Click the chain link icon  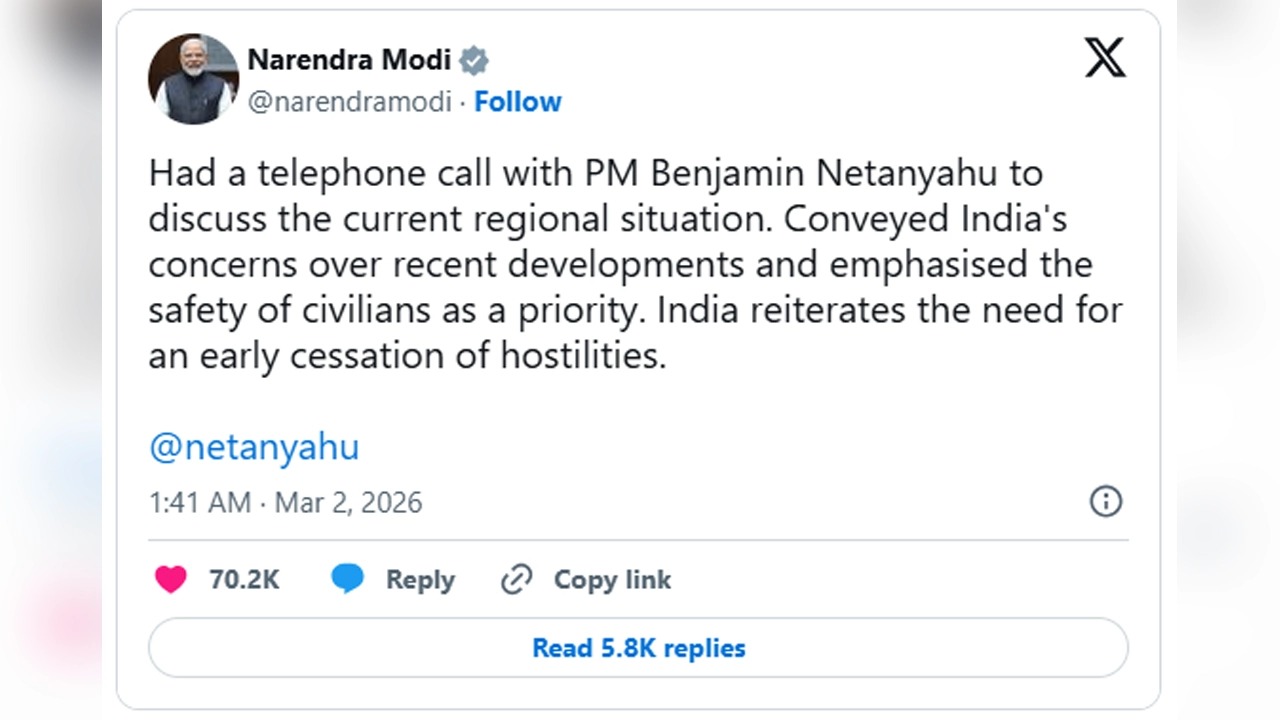point(516,580)
